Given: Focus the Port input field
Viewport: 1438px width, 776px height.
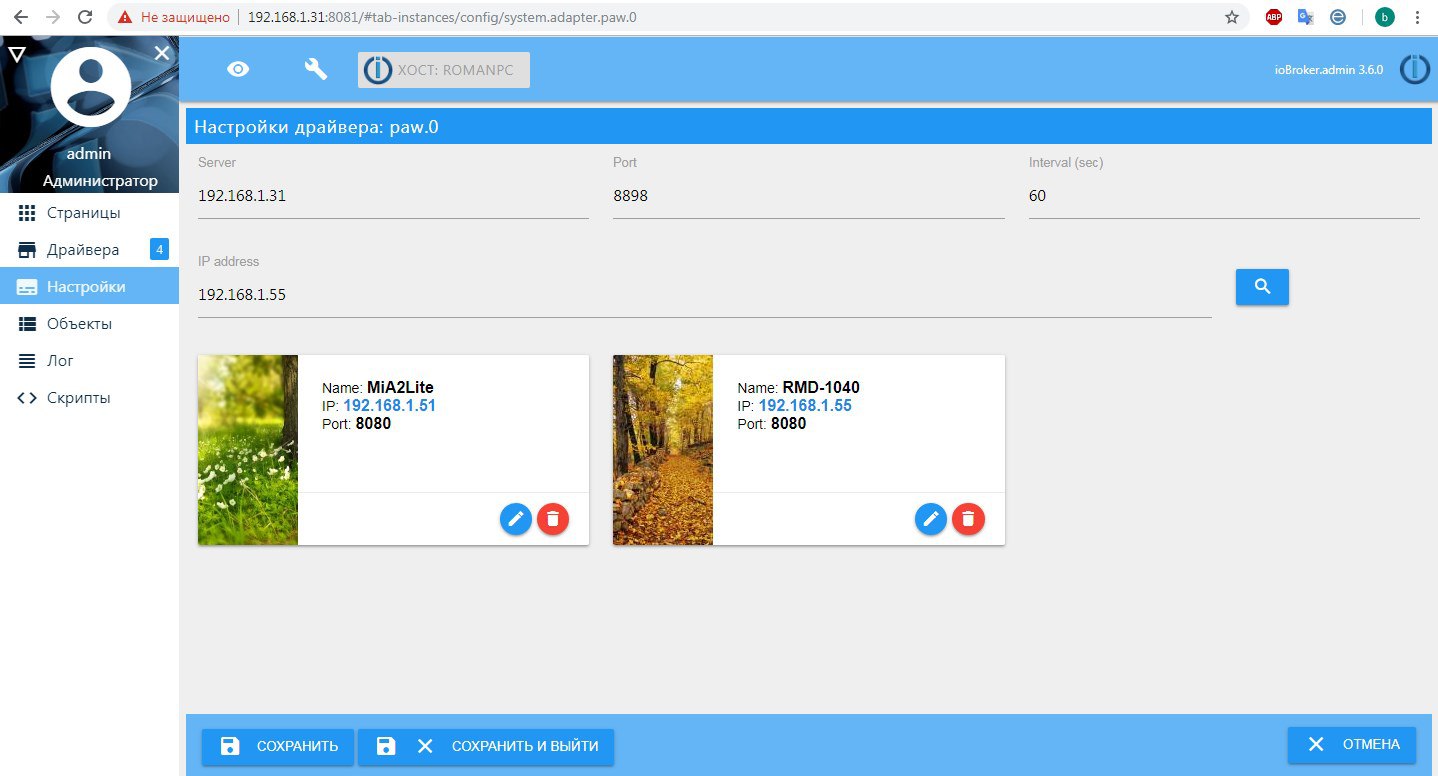Looking at the screenshot, I should coord(808,197).
